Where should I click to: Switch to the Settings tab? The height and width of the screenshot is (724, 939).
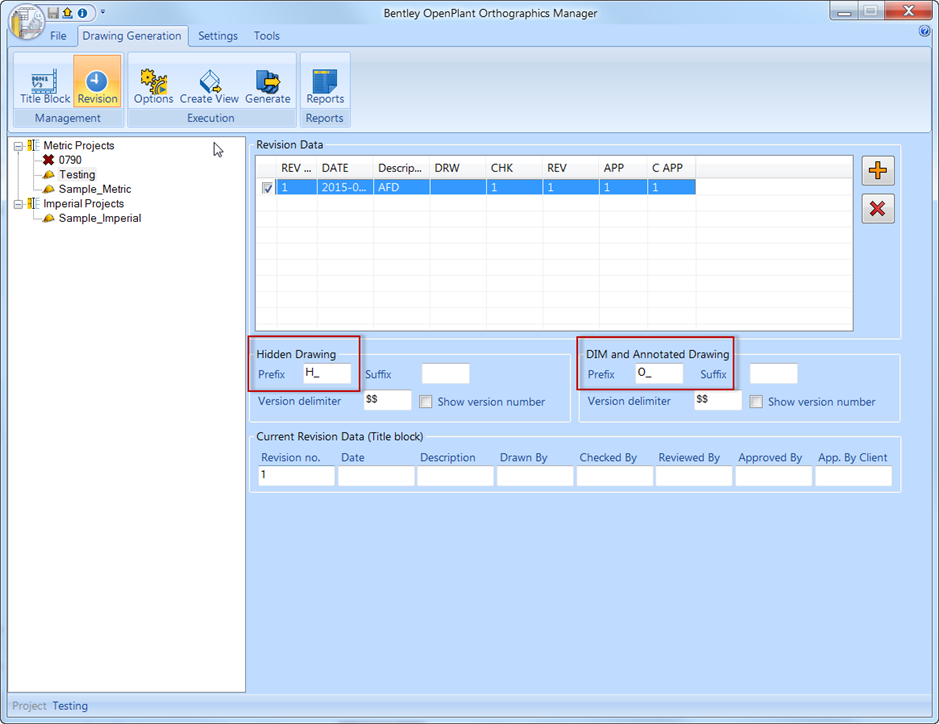[x=218, y=36]
